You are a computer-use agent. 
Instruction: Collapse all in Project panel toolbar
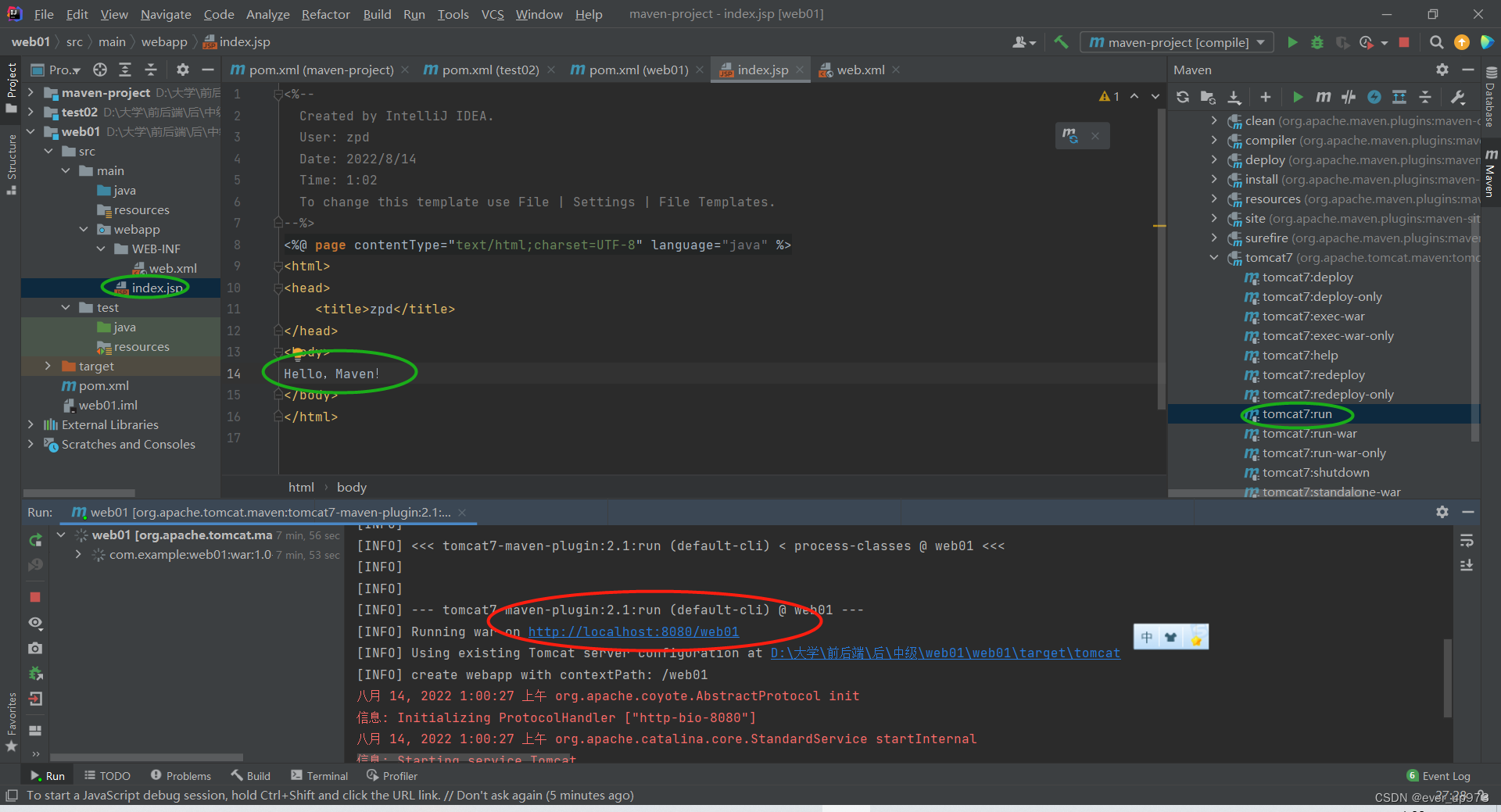(x=151, y=70)
